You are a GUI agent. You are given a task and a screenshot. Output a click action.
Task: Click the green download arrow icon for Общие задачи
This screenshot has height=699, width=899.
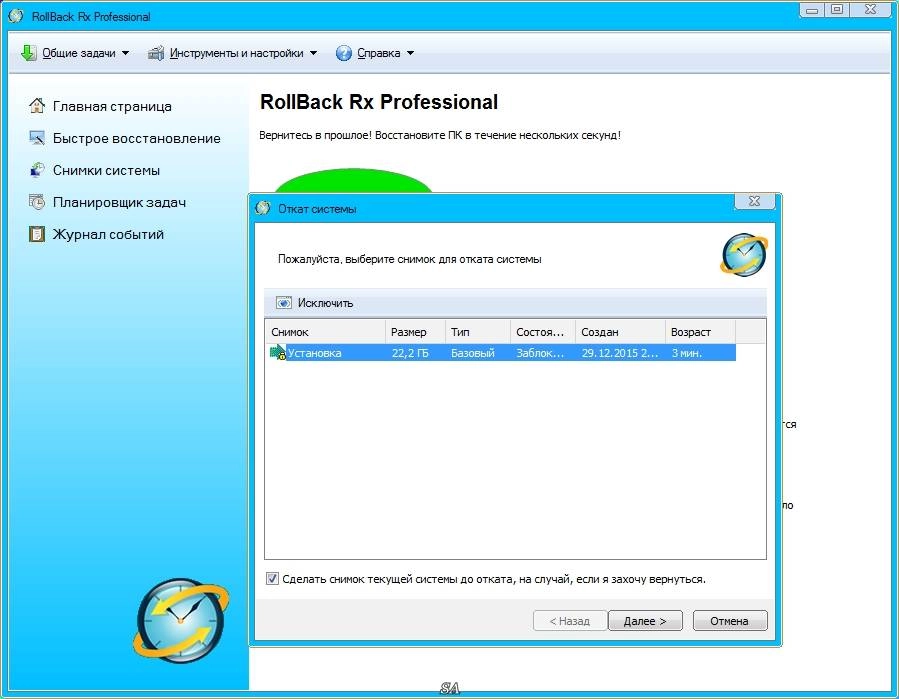pos(29,53)
